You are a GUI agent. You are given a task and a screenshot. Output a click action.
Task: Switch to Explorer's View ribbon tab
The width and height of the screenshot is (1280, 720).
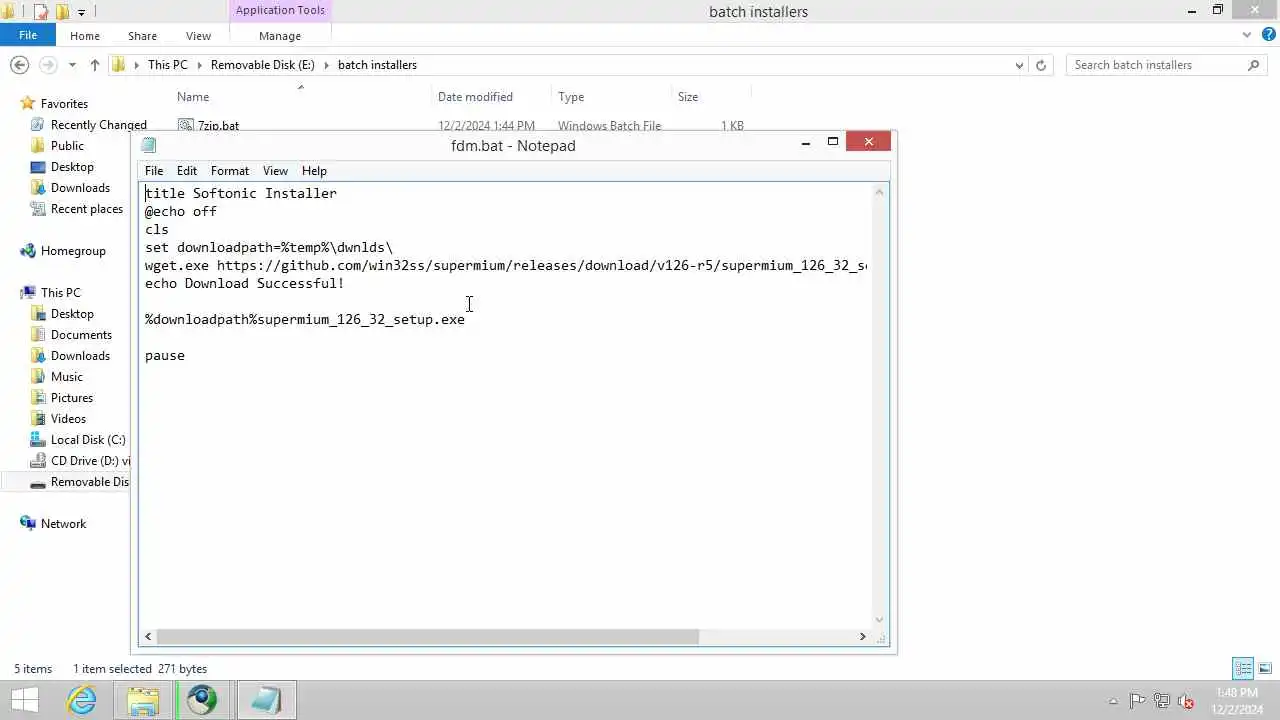pyautogui.click(x=198, y=36)
